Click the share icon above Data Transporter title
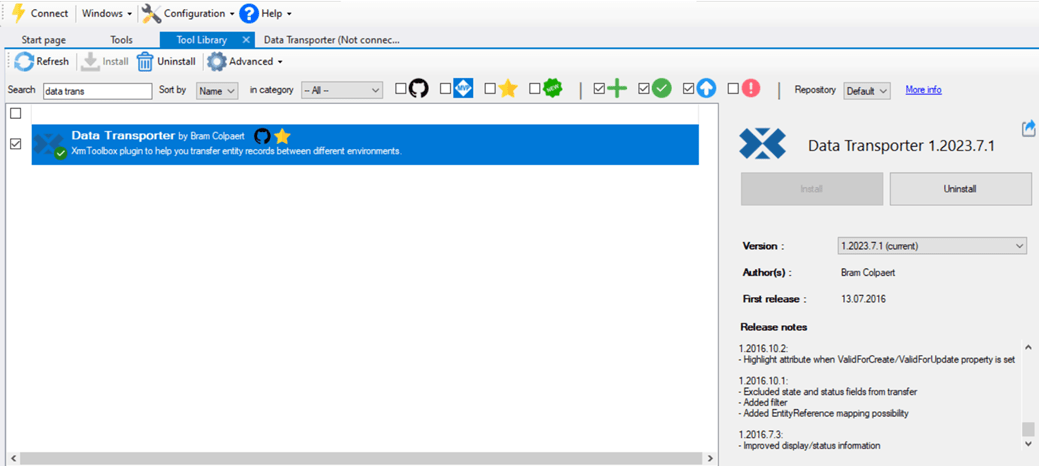 coord(1028,128)
